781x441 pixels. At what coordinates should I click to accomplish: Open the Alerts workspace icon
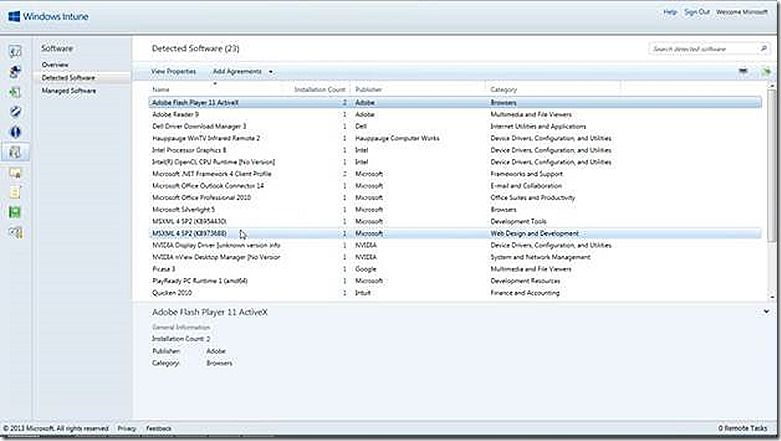(x=15, y=132)
